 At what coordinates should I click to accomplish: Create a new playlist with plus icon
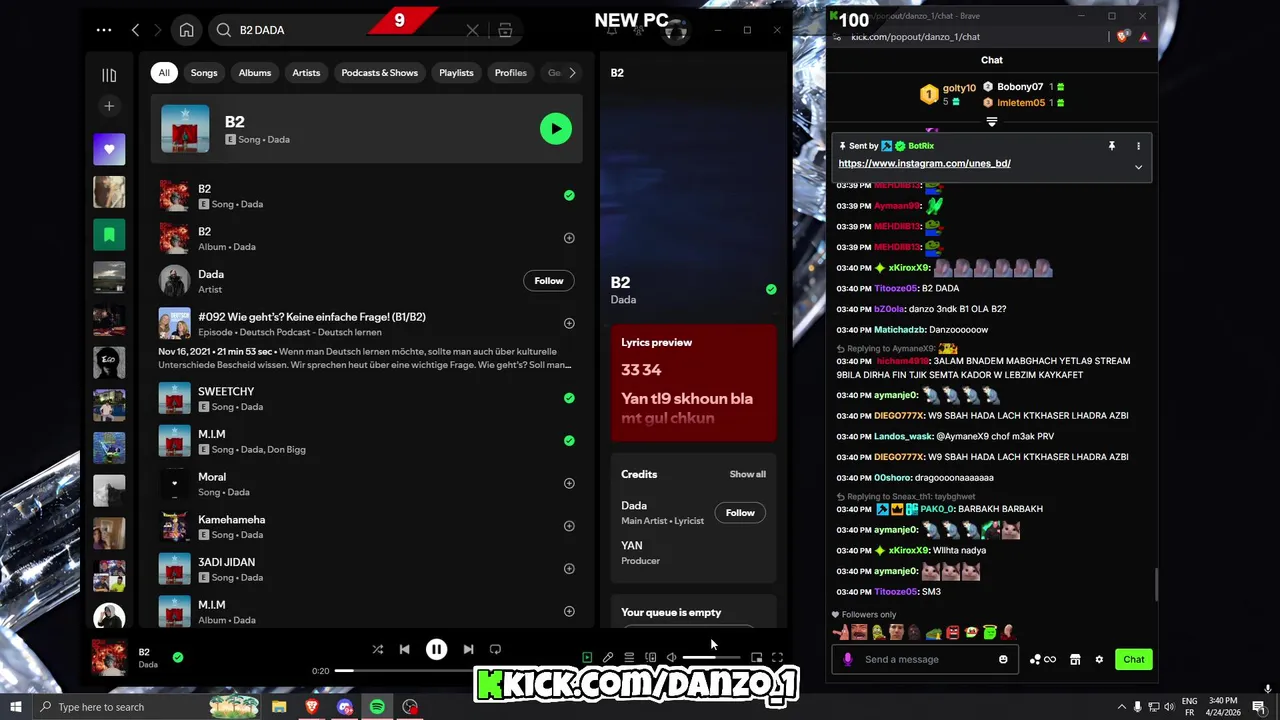click(x=109, y=106)
